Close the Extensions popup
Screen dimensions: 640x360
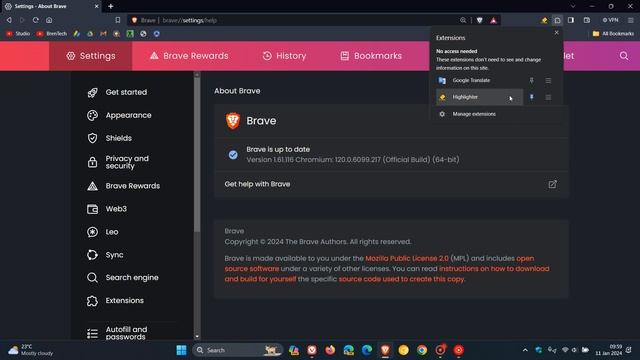[x=556, y=33]
